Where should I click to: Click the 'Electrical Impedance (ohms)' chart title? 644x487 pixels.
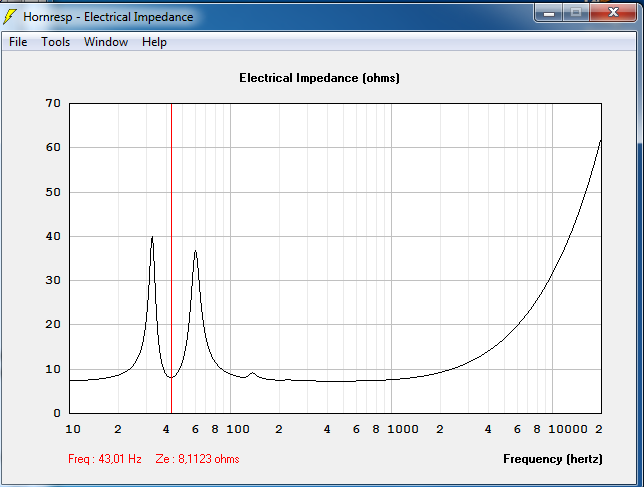coord(319,78)
